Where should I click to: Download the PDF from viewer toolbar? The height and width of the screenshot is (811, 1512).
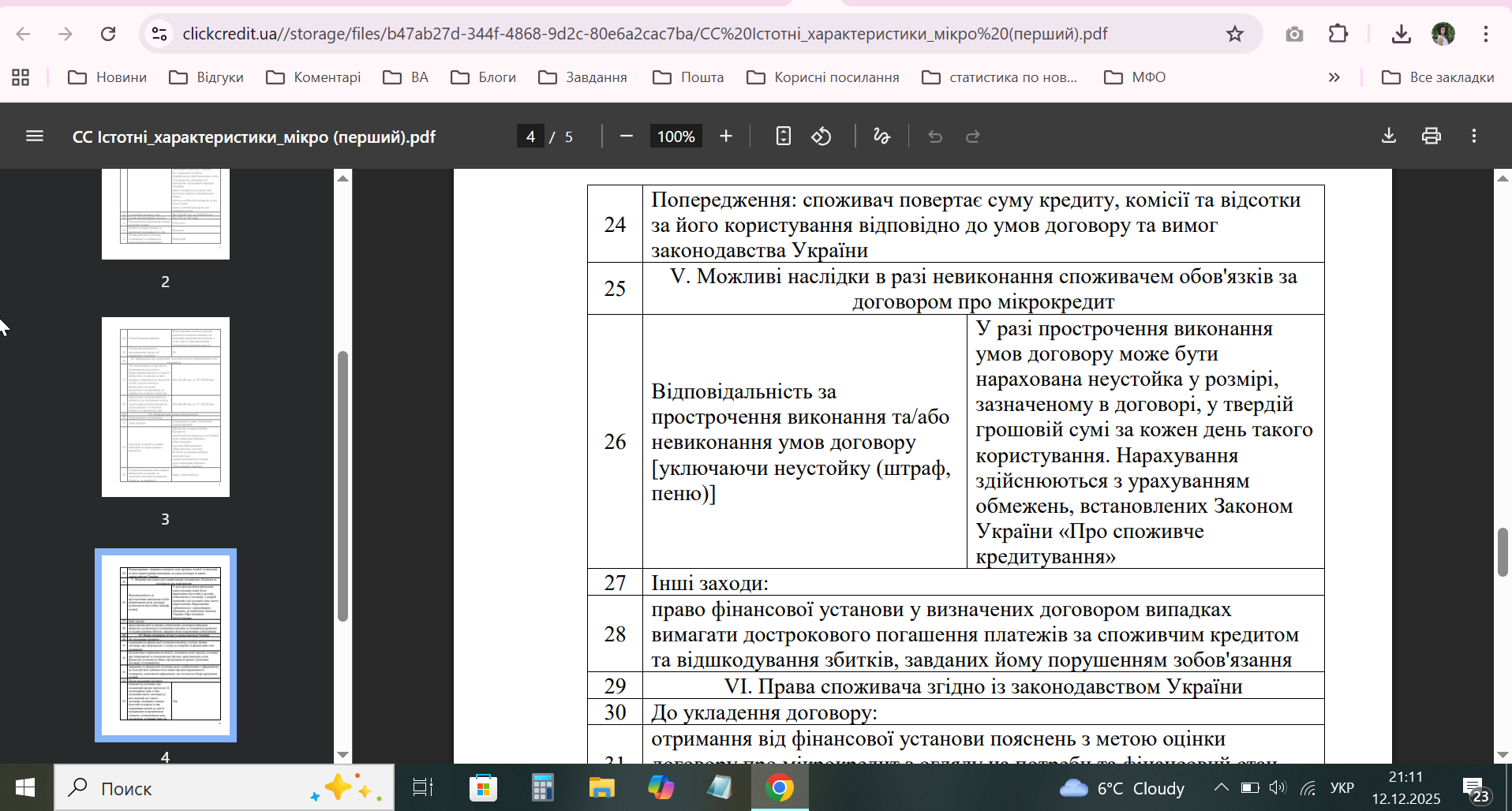(x=1389, y=136)
